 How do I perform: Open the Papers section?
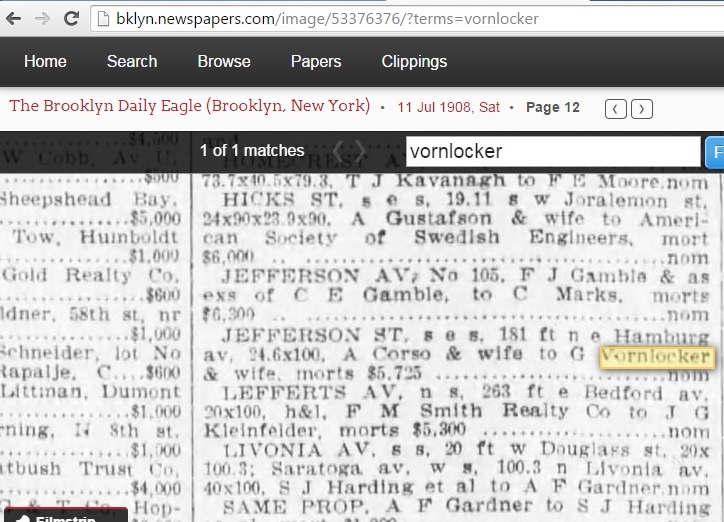click(316, 61)
